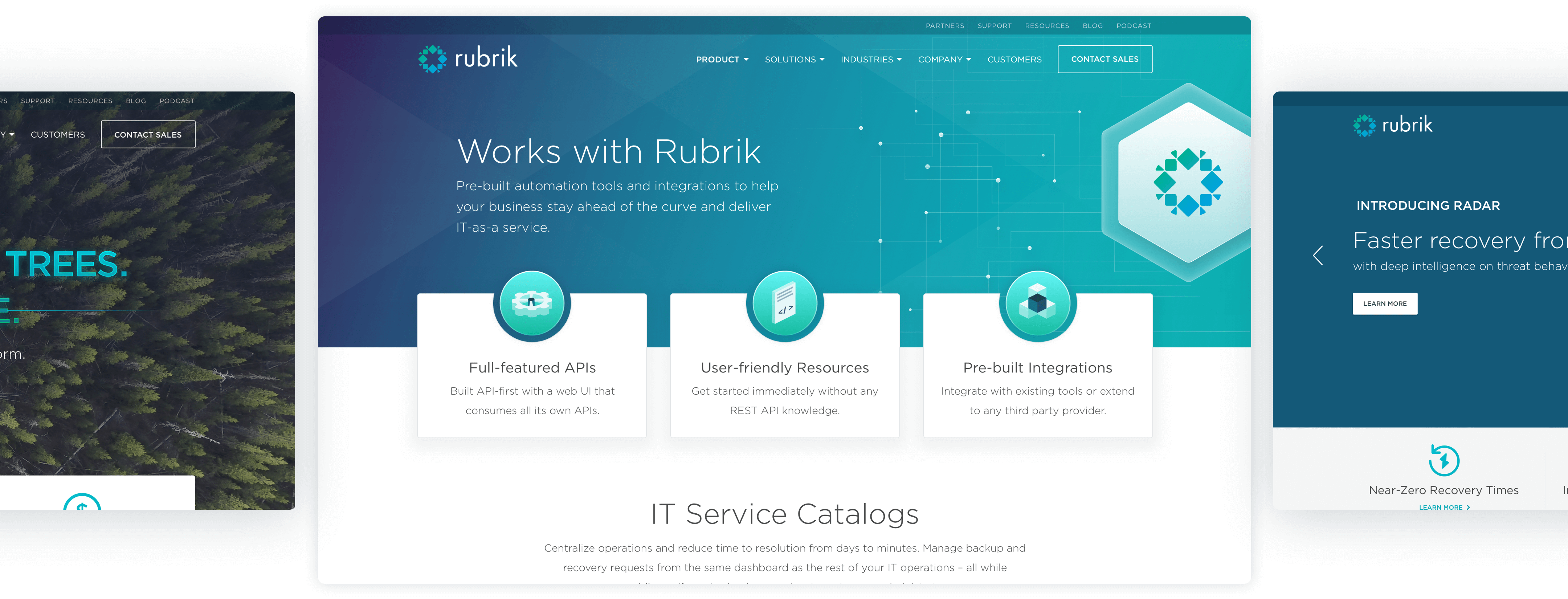Click the previous slide arrow on Radar banner
Image resolution: width=1568 pixels, height=599 pixels.
tap(1318, 255)
